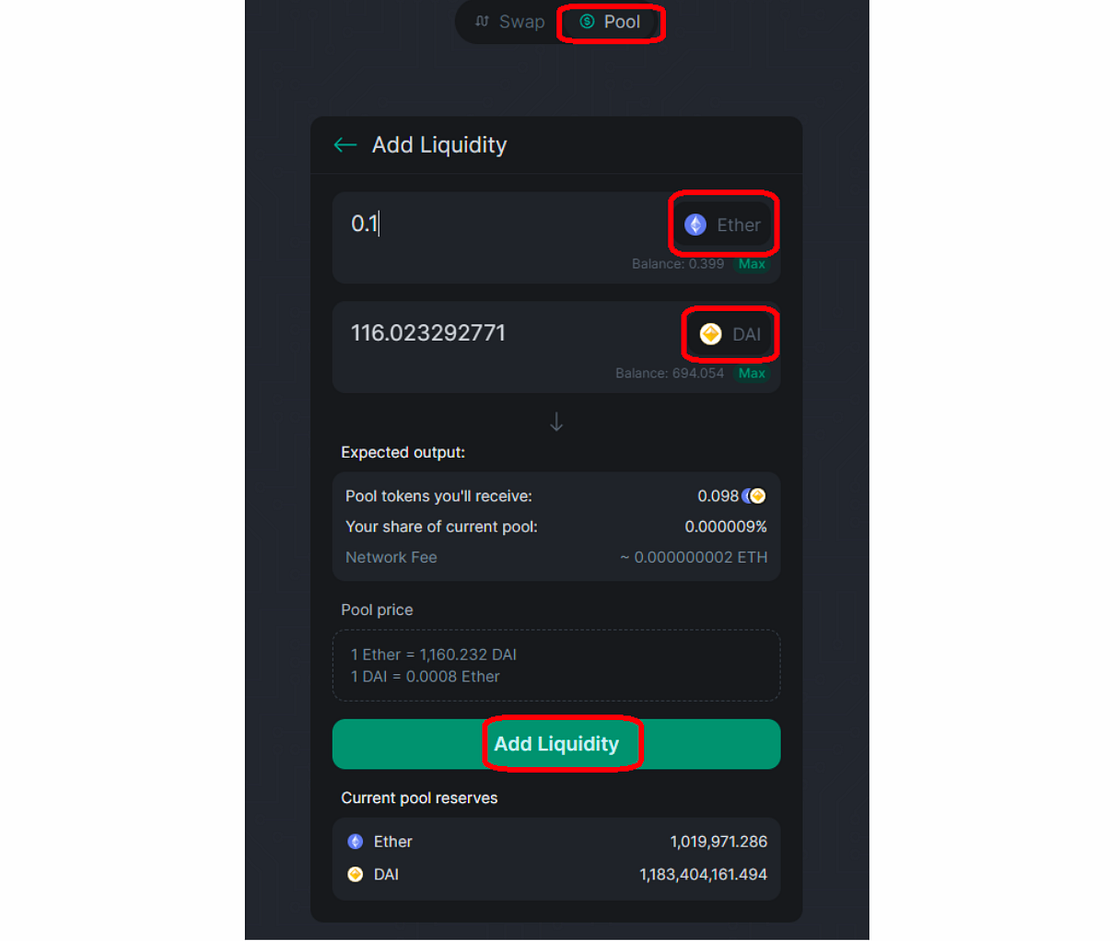Click the dollar icon on the Pool tab

pos(586,21)
